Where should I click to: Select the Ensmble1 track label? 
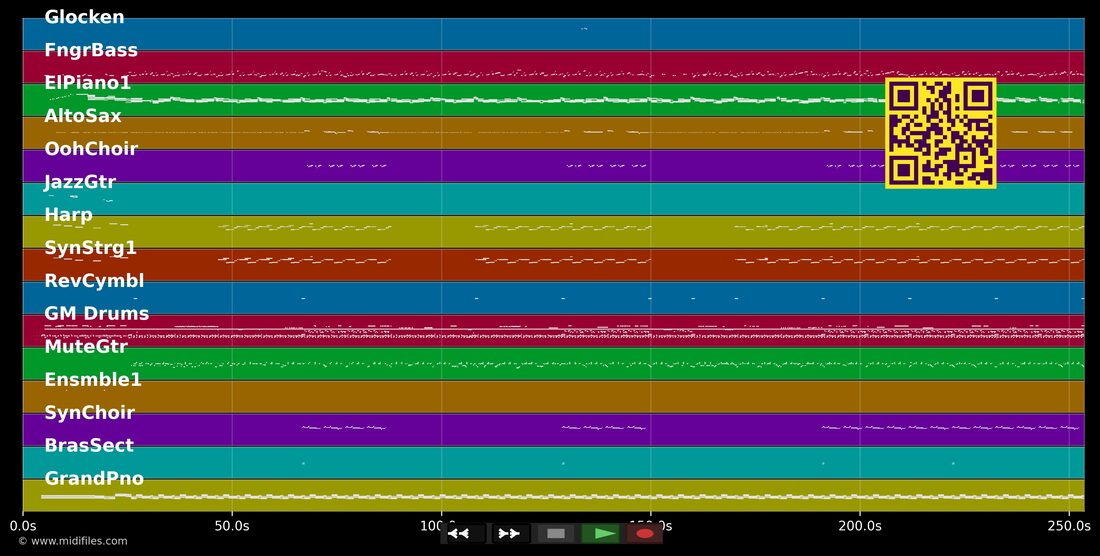tap(93, 379)
